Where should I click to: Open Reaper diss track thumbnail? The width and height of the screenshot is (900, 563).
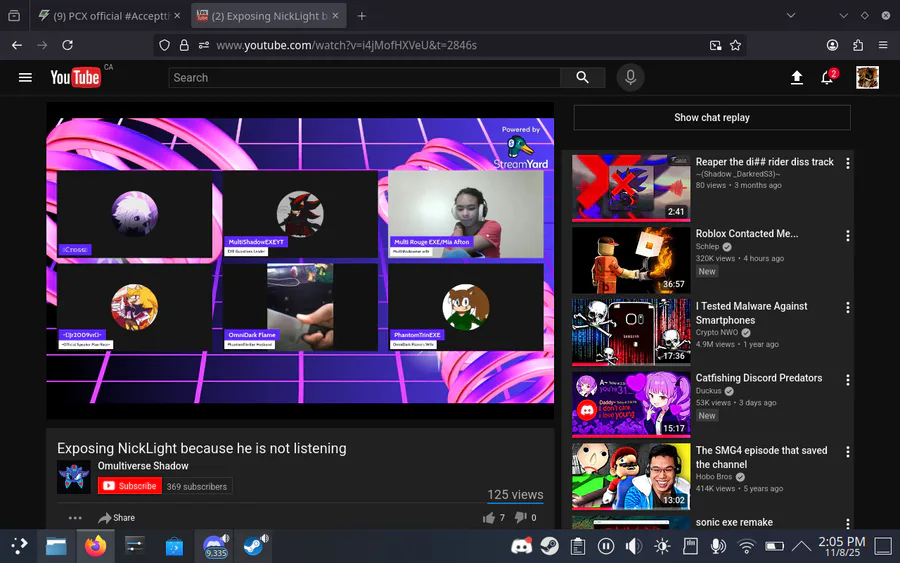[631, 188]
